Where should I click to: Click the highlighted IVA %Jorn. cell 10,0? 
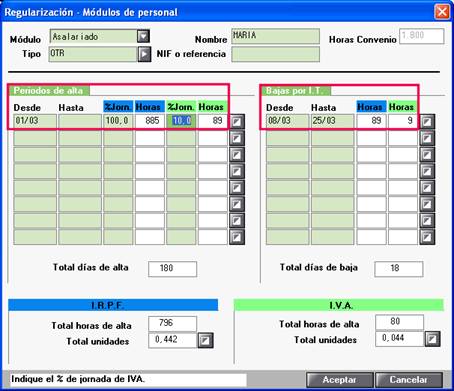[x=181, y=121]
